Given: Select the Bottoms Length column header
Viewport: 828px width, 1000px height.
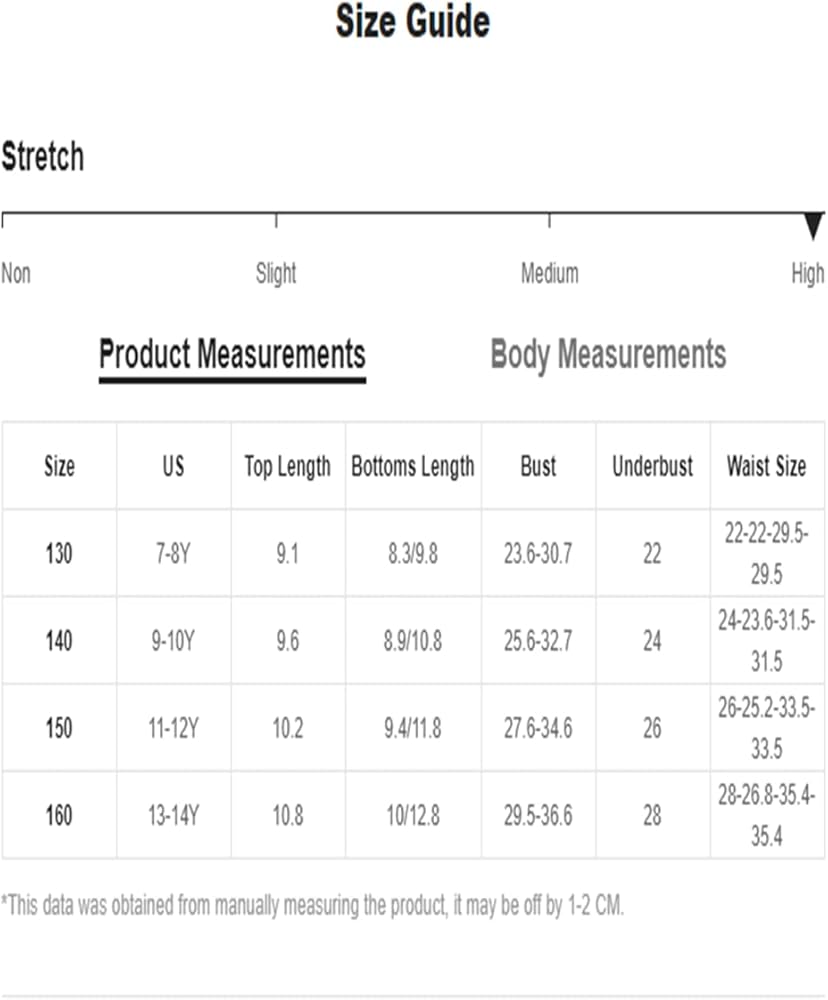Looking at the screenshot, I should tap(413, 466).
